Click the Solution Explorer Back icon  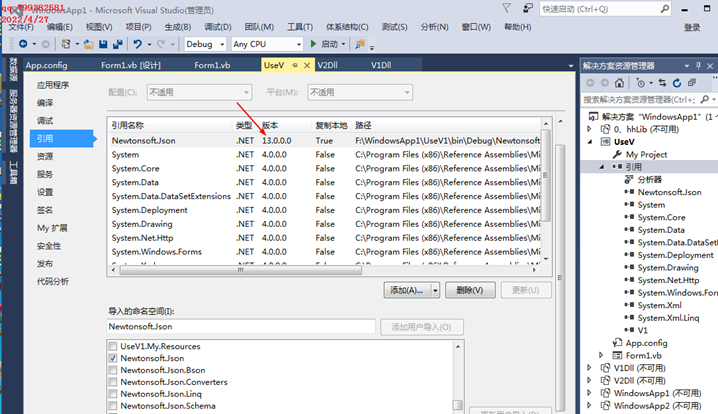point(591,83)
